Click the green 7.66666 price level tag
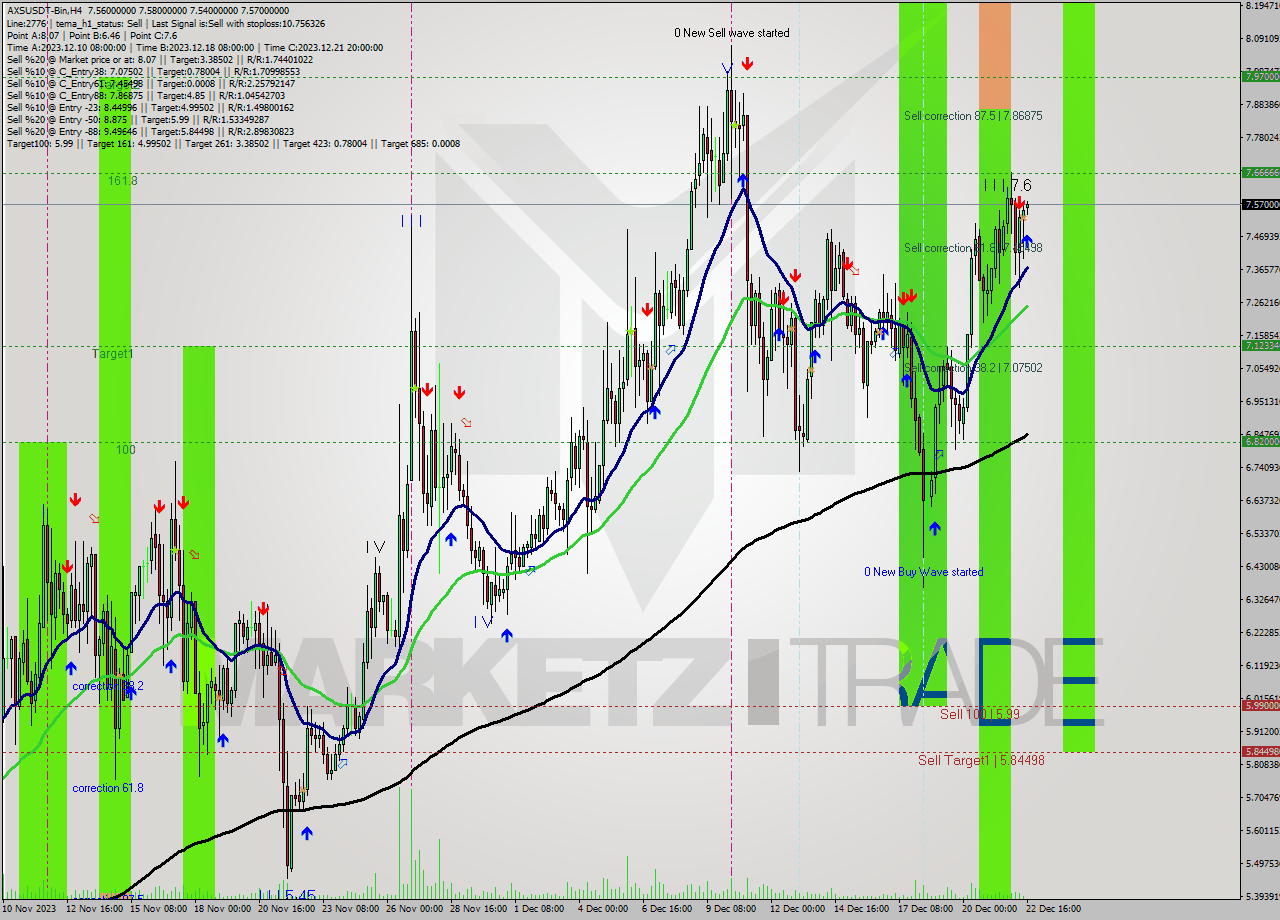 click(x=1260, y=172)
